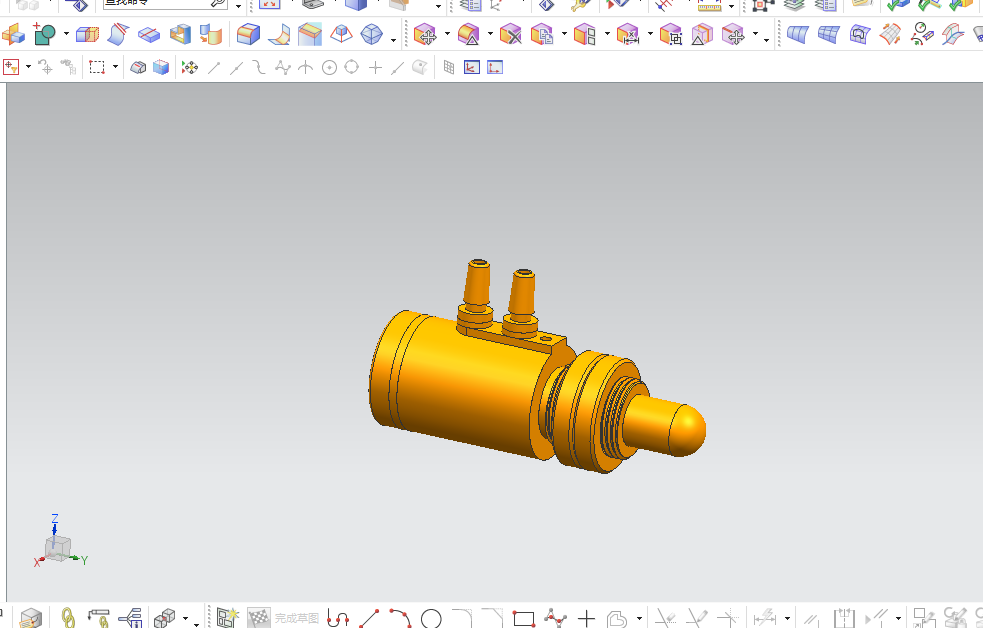This screenshot has height=628, width=983.
Task: Expand the feature toolbar overflow arrow
Action: coord(393,40)
